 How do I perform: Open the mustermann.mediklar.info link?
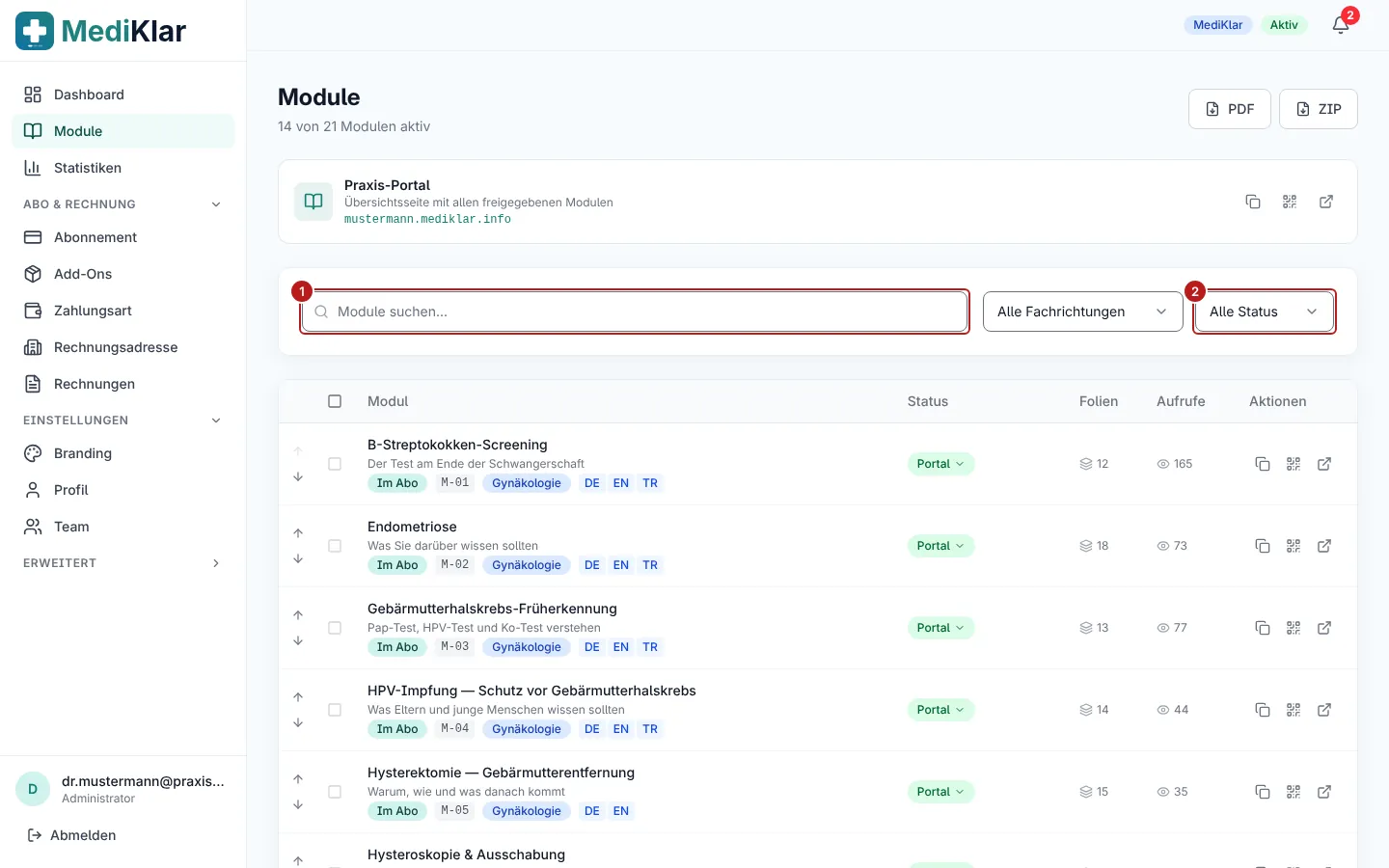pos(427,220)
